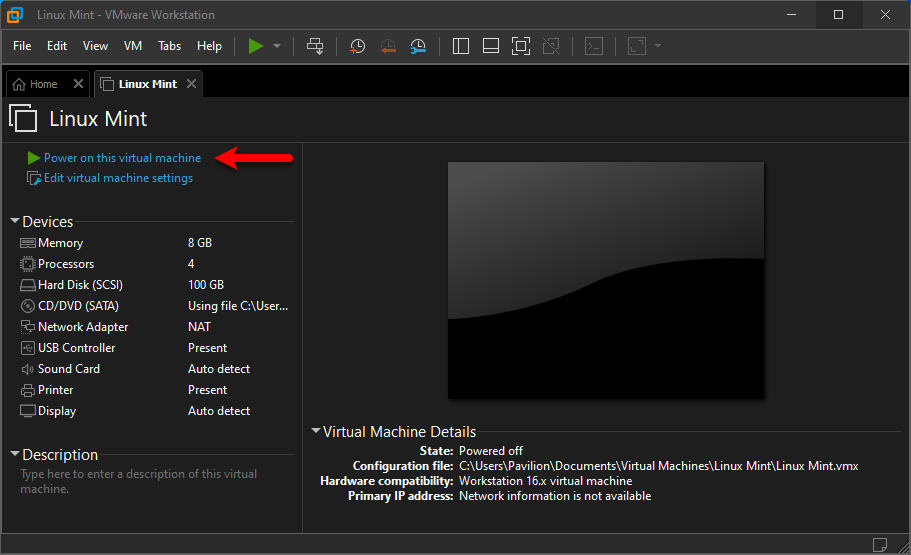
Task: Open the Edit menu
Action: click(x=57, y=46)
